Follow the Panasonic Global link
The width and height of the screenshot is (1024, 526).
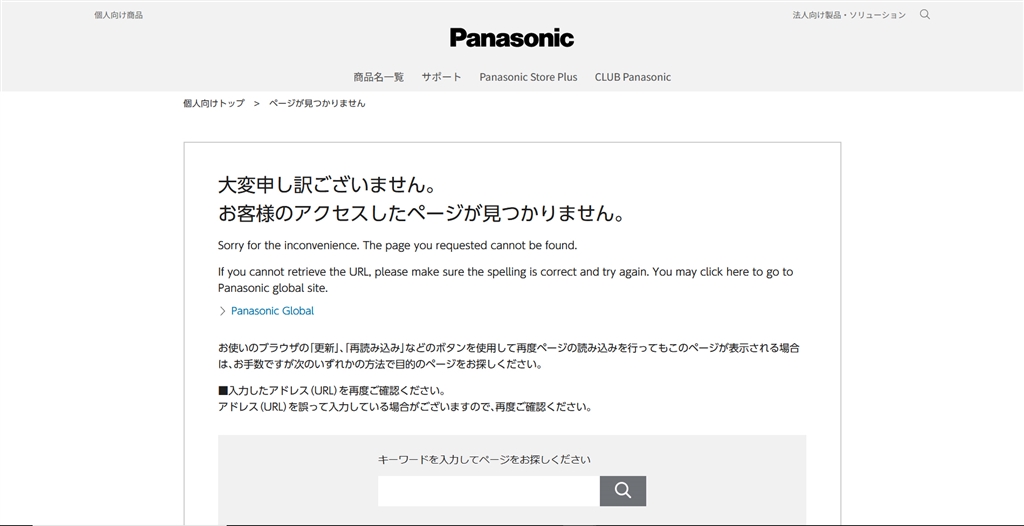272,311
